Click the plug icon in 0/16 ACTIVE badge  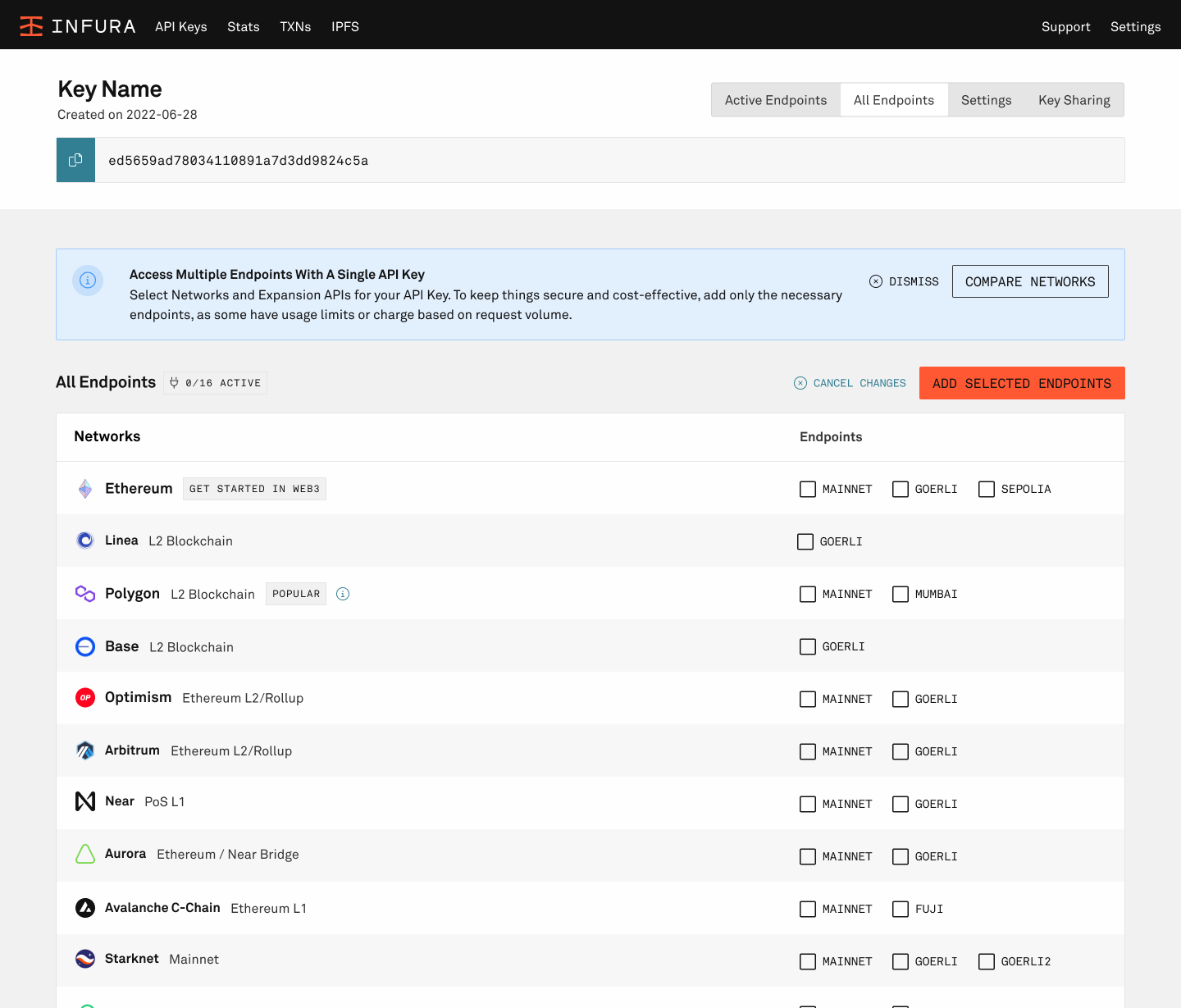coord(174,383)
